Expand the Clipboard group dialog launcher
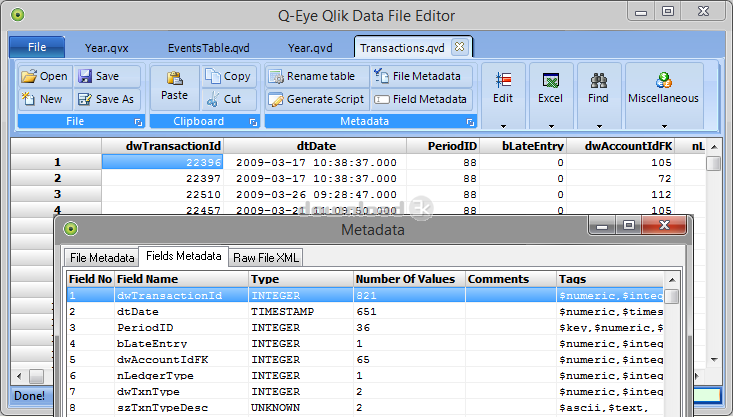Screen dimensions: 733x417 253,122
